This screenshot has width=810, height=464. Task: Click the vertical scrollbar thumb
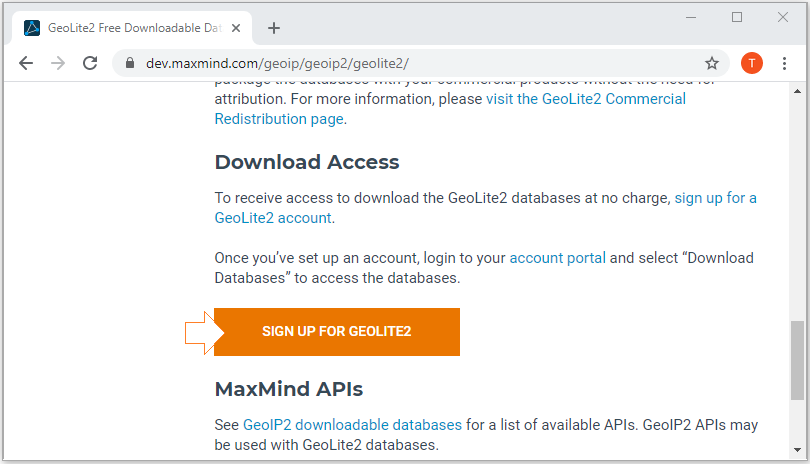[797, 360]
